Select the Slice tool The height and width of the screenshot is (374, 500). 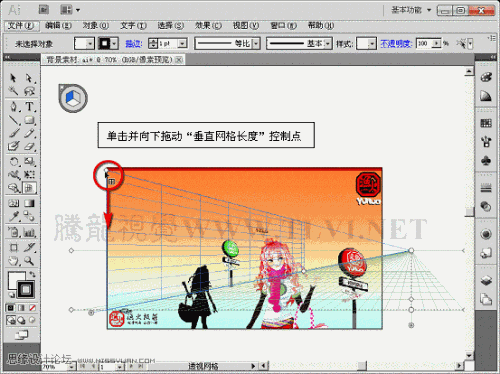click(x=29, y=247)
